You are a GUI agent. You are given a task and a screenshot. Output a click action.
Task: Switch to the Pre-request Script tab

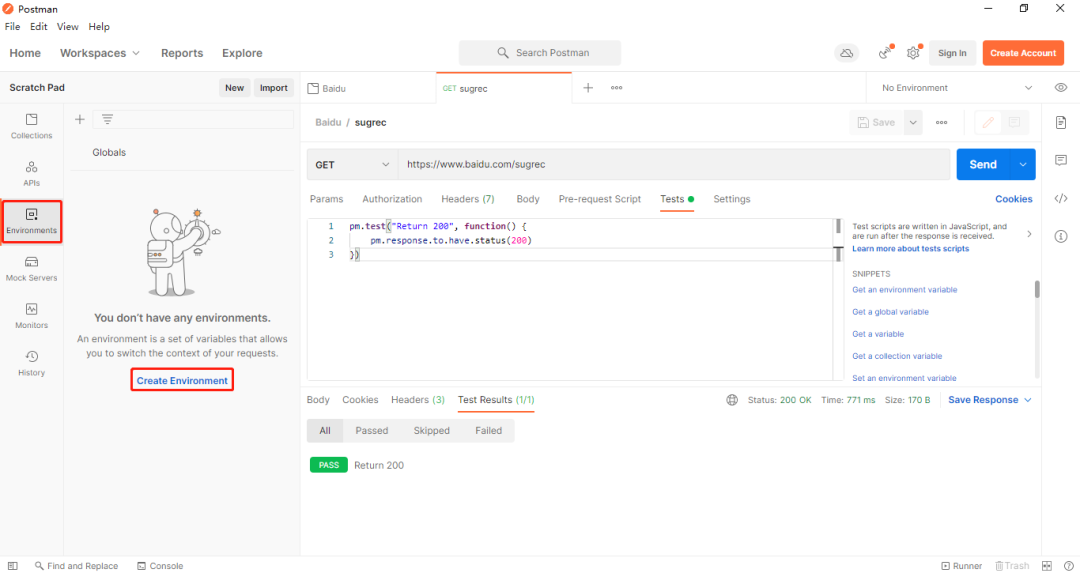click(x=599, y=199)
